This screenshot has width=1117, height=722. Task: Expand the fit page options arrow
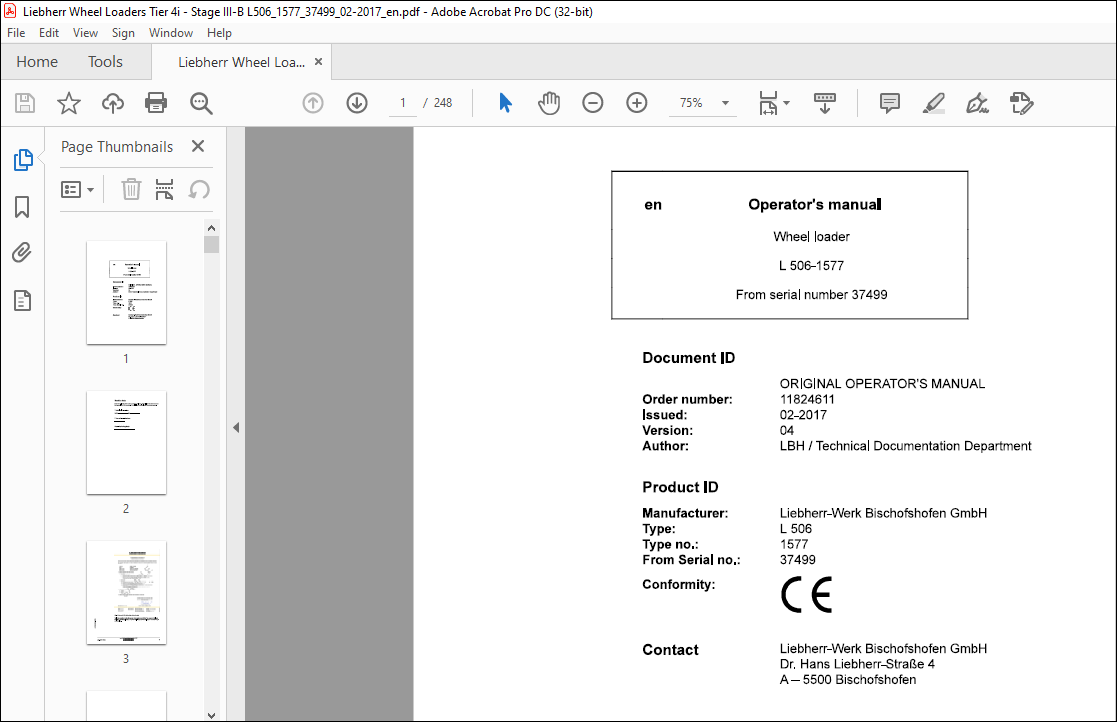tap(786, 103)
